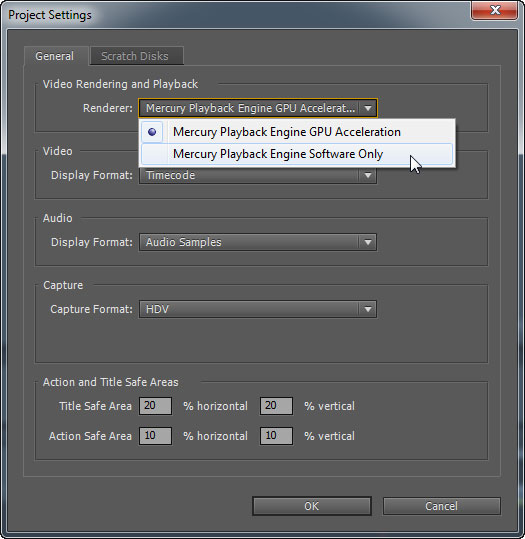Click the Cancel button

click(441, 506)
